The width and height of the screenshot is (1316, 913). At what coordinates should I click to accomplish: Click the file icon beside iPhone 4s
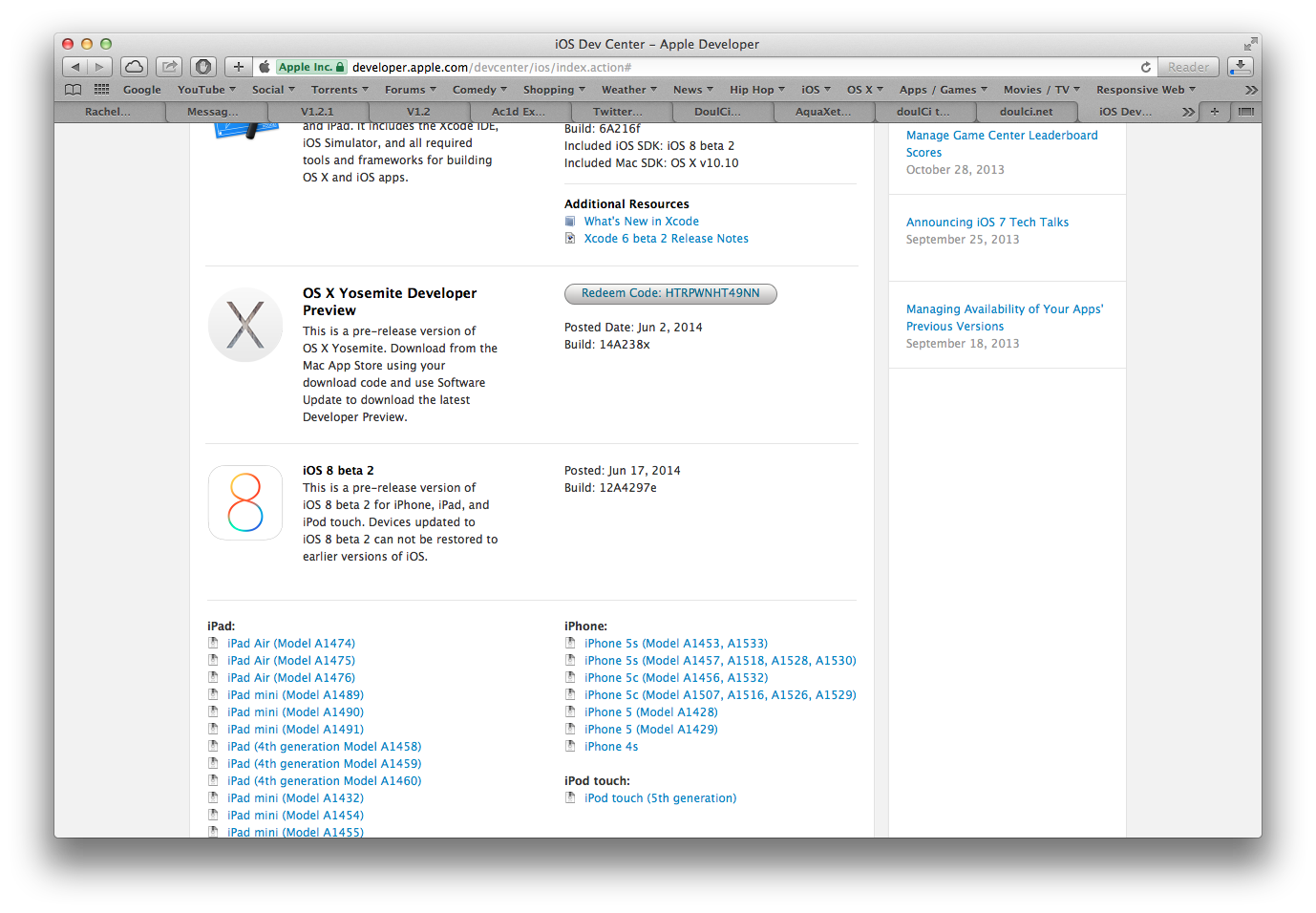(x=570, y=747)
